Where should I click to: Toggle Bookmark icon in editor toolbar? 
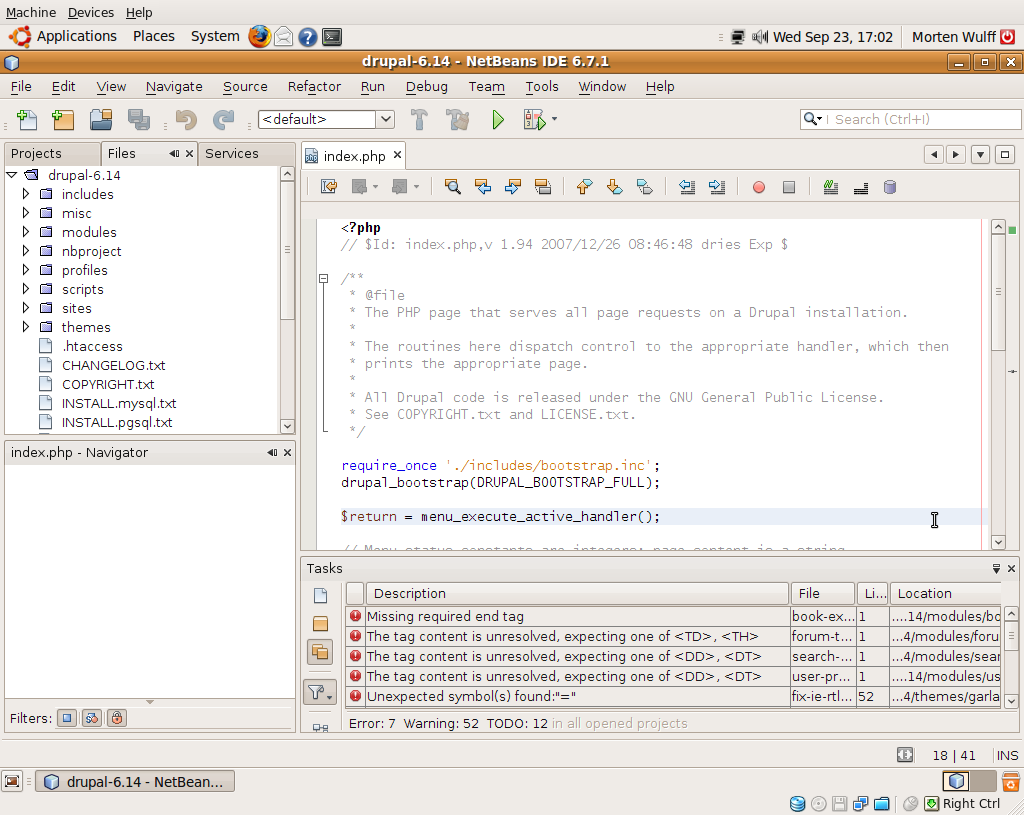pos(644,187)
